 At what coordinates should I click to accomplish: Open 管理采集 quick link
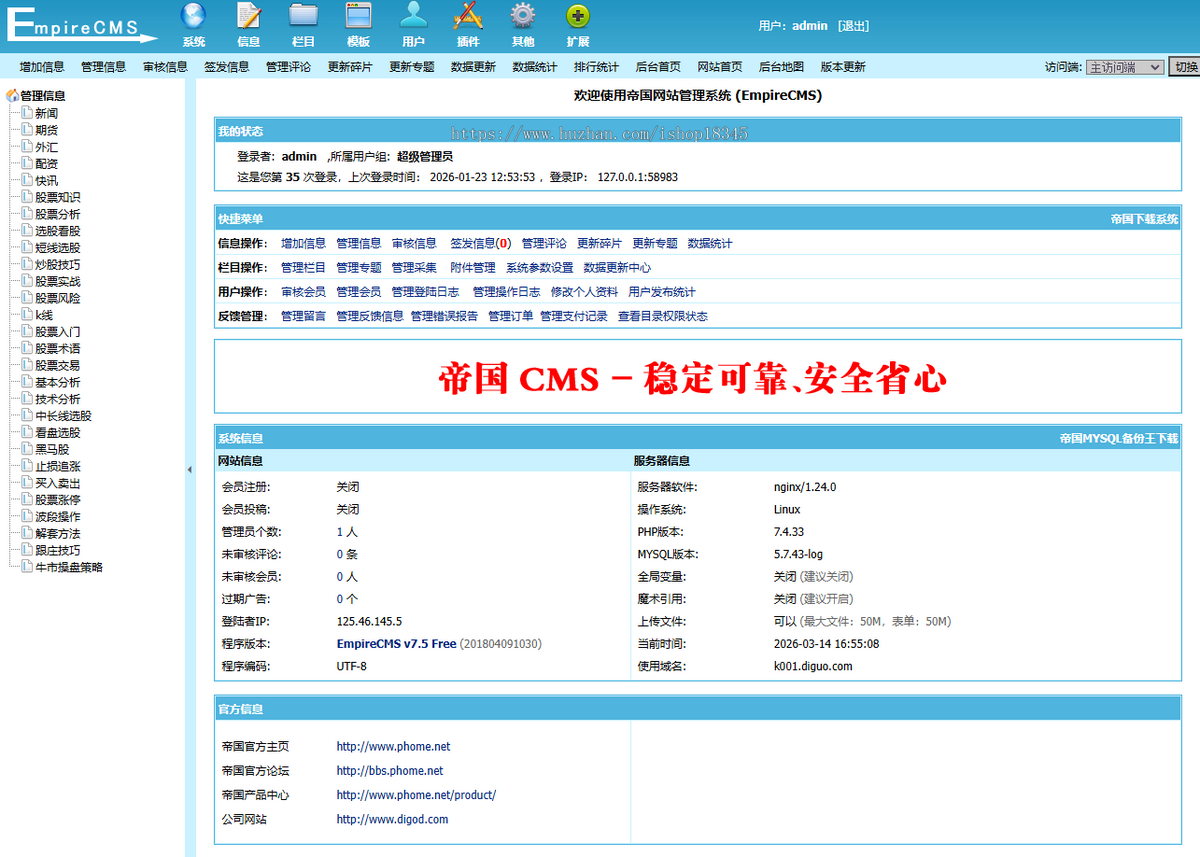click(x=414, y=268)
